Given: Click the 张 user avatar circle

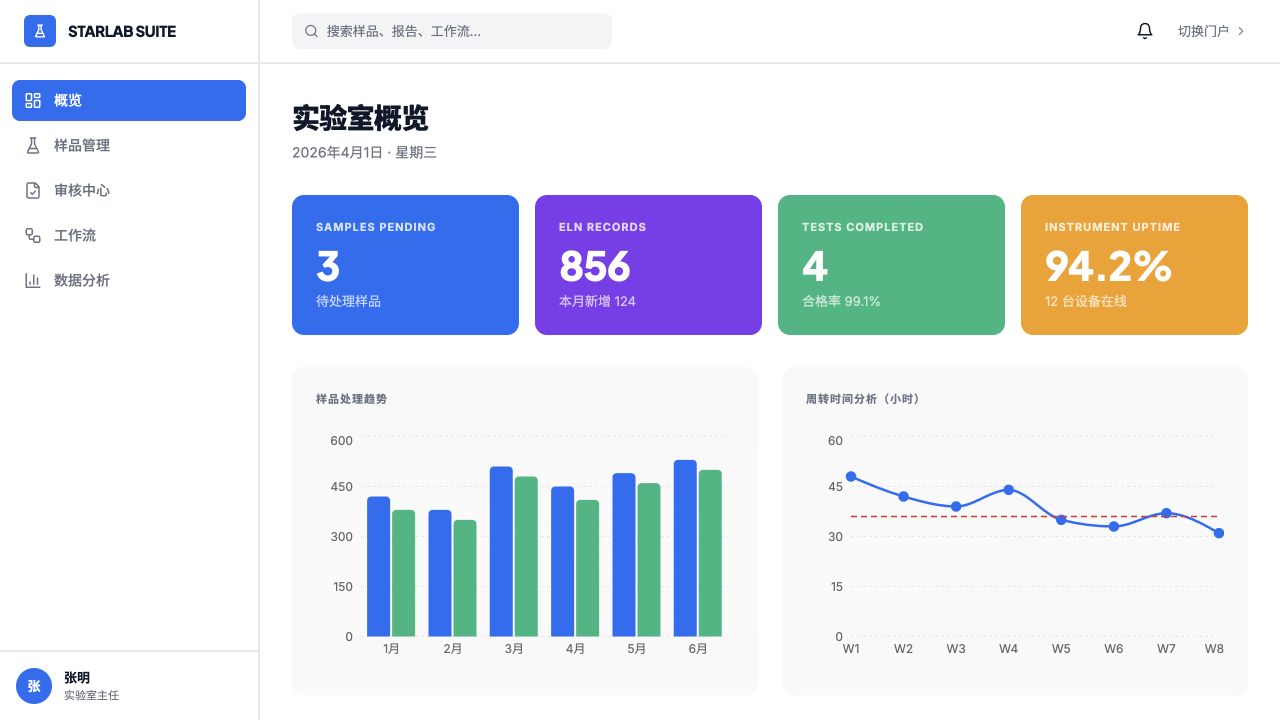Looking at the screenshot, I should [x=34, y=686].
